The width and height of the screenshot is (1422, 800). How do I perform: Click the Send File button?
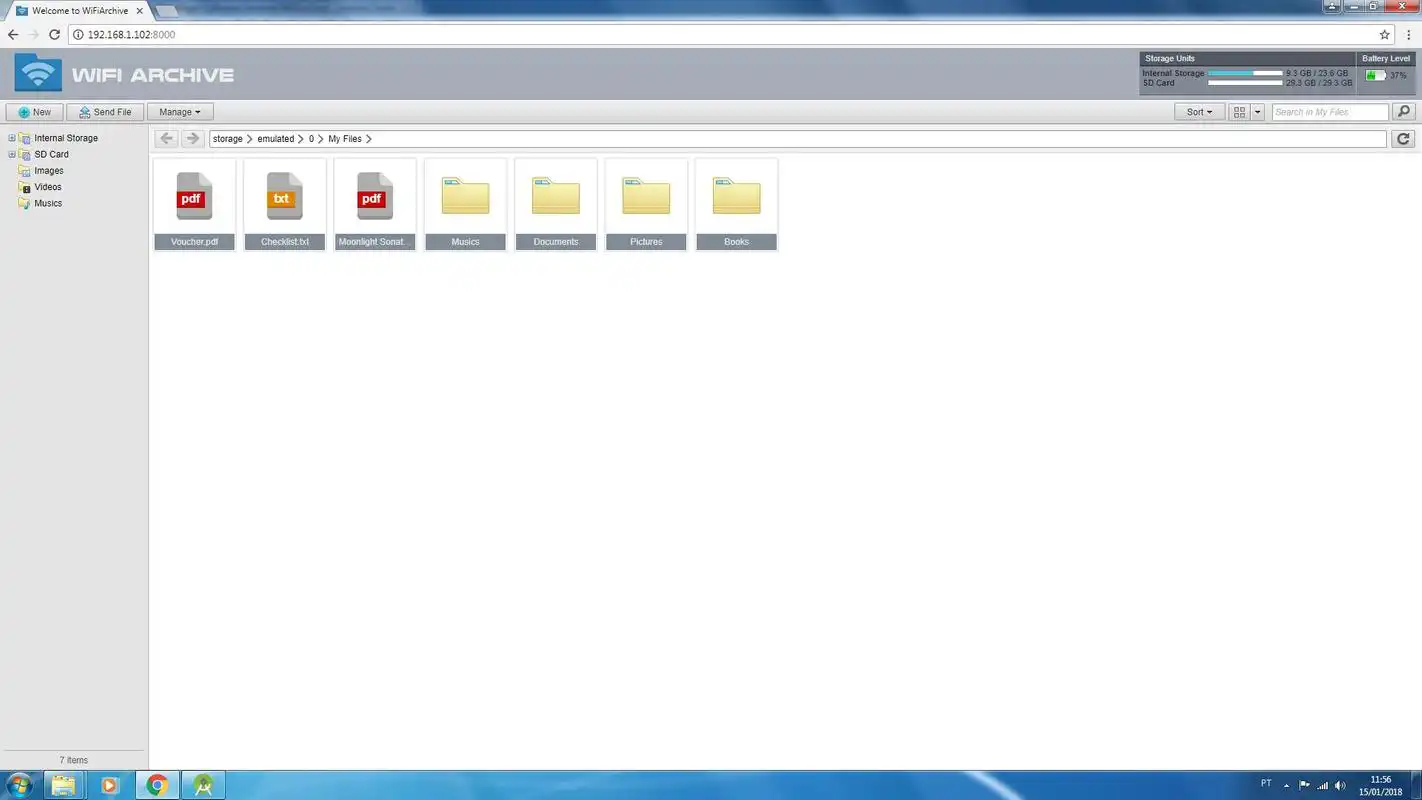click(x=105, y=112)
